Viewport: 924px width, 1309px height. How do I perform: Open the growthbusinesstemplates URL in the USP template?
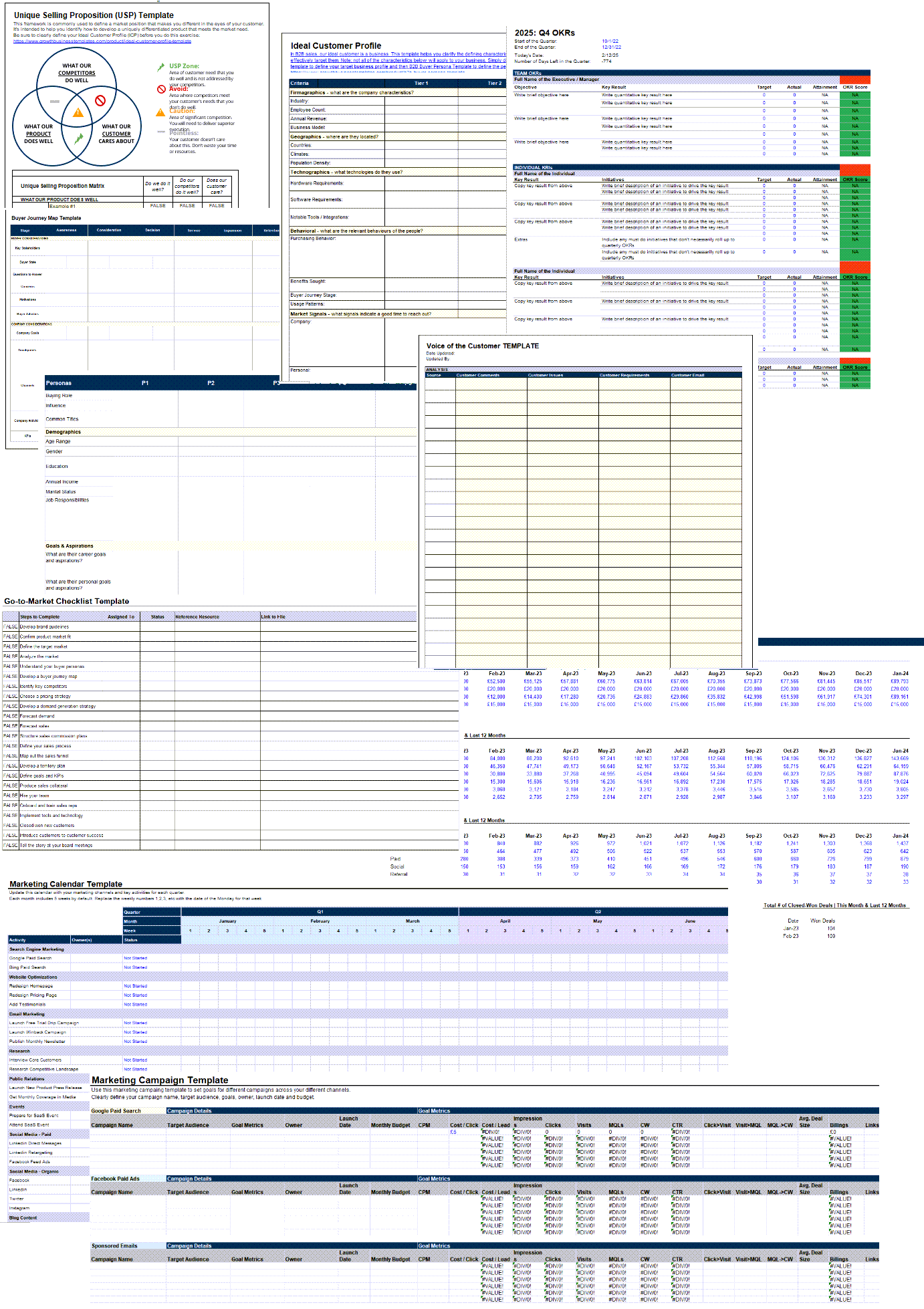tap(102, 41)
